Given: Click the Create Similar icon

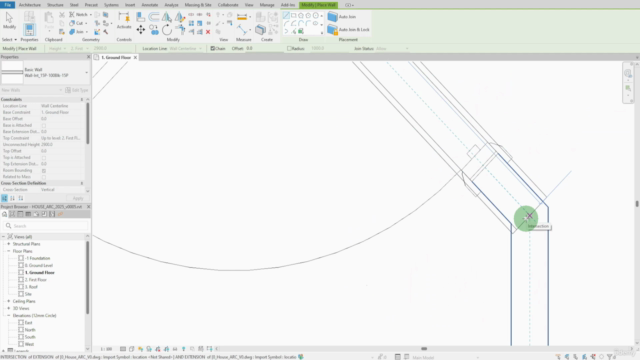Looking at the screenshot, I should click(x=260, y=30).
